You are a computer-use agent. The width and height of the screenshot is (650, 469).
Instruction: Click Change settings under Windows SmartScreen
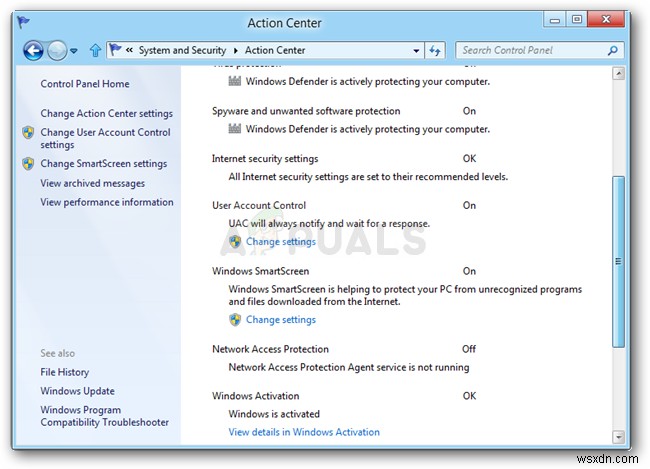pos(281,319)
